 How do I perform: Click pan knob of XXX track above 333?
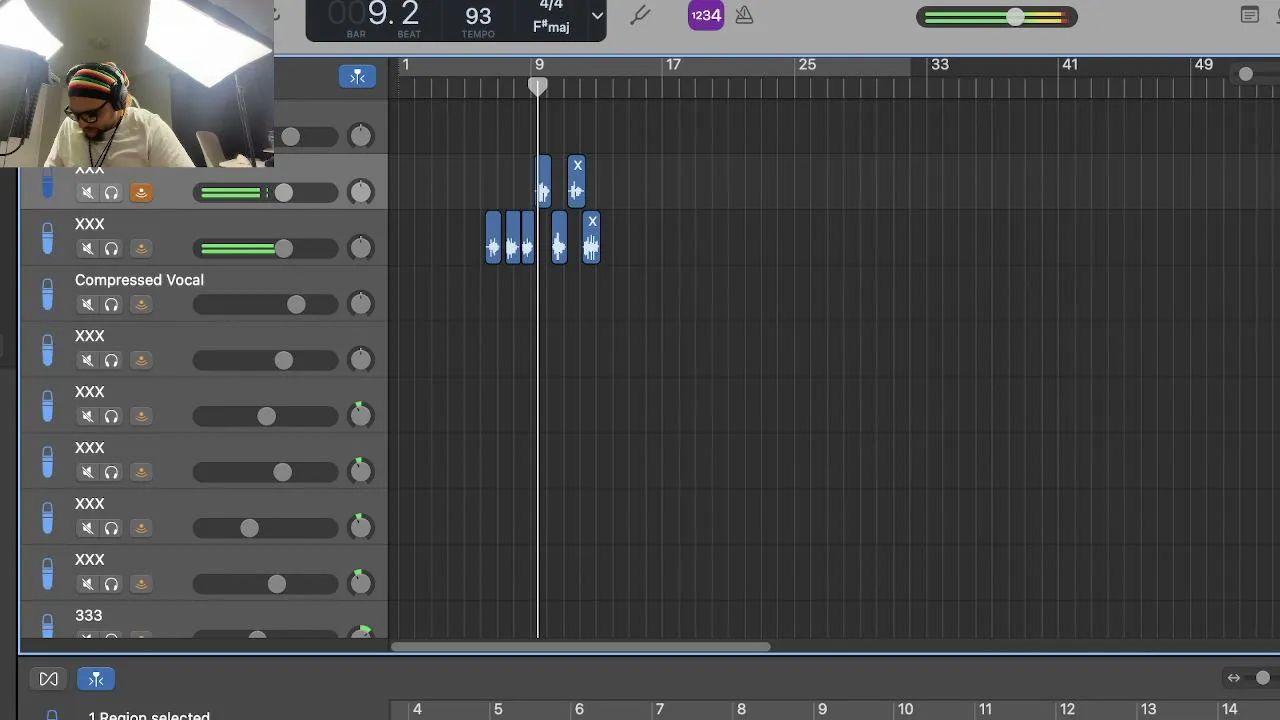[x=361, y=582]
